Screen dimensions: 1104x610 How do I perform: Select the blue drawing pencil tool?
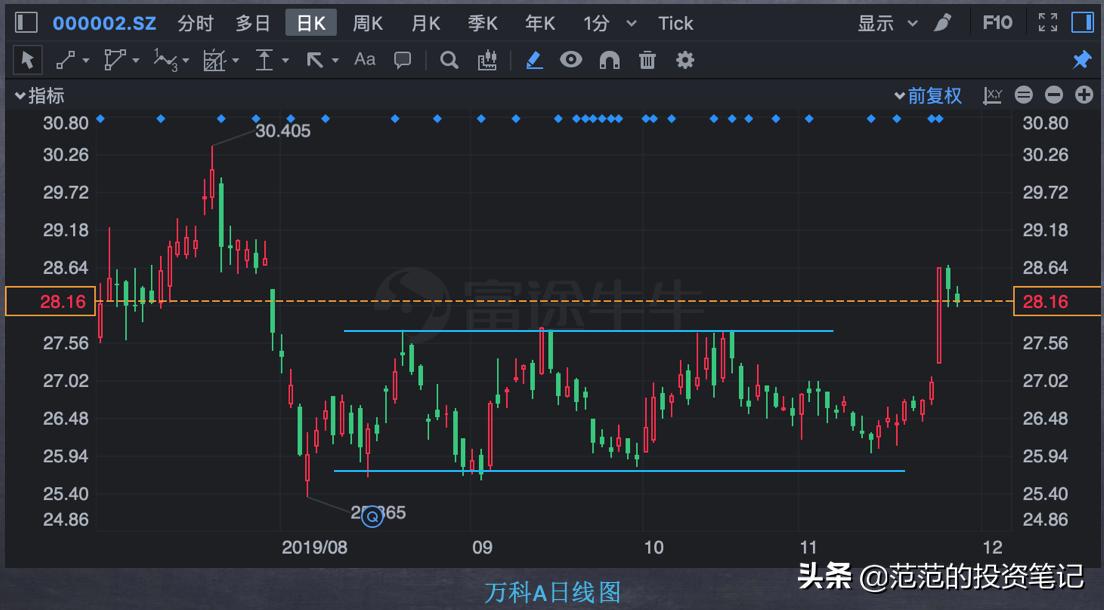534,60
